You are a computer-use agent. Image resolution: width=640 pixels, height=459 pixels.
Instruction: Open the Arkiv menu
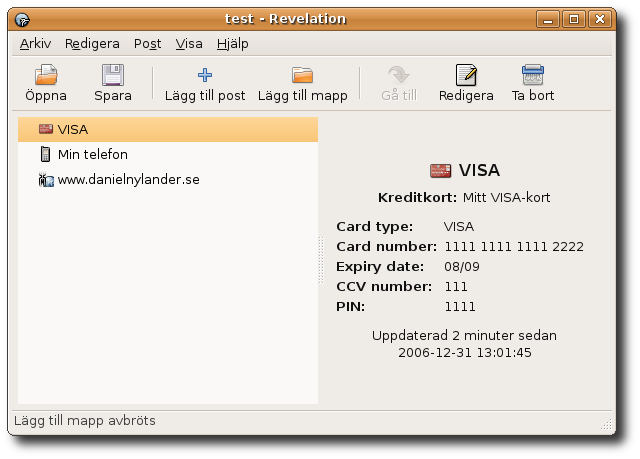(36, 44)
